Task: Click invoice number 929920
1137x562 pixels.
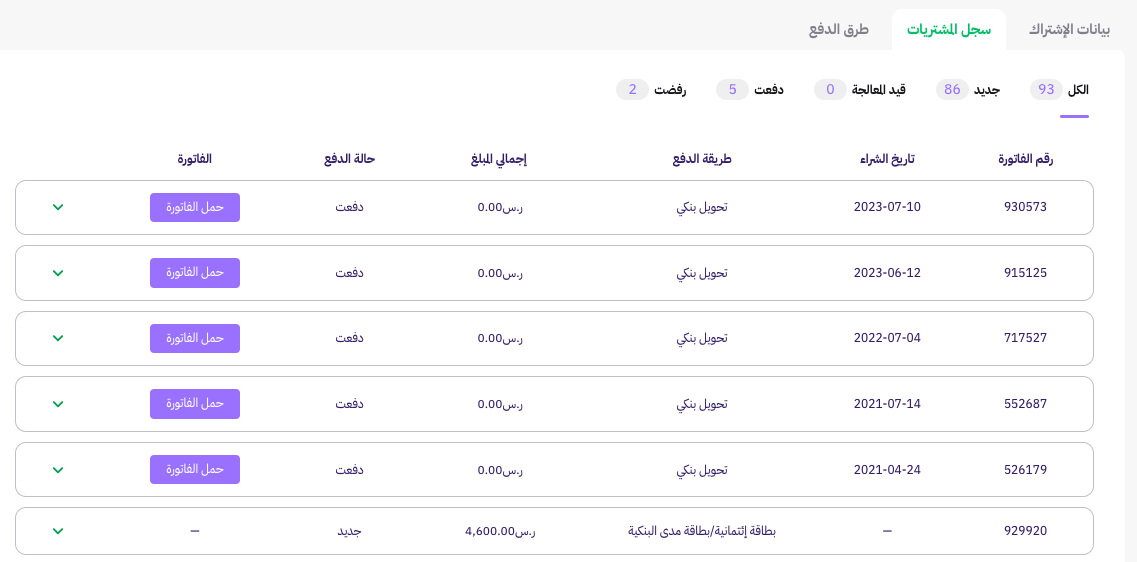Action: pyautogui.click(x=1025, y=531)
